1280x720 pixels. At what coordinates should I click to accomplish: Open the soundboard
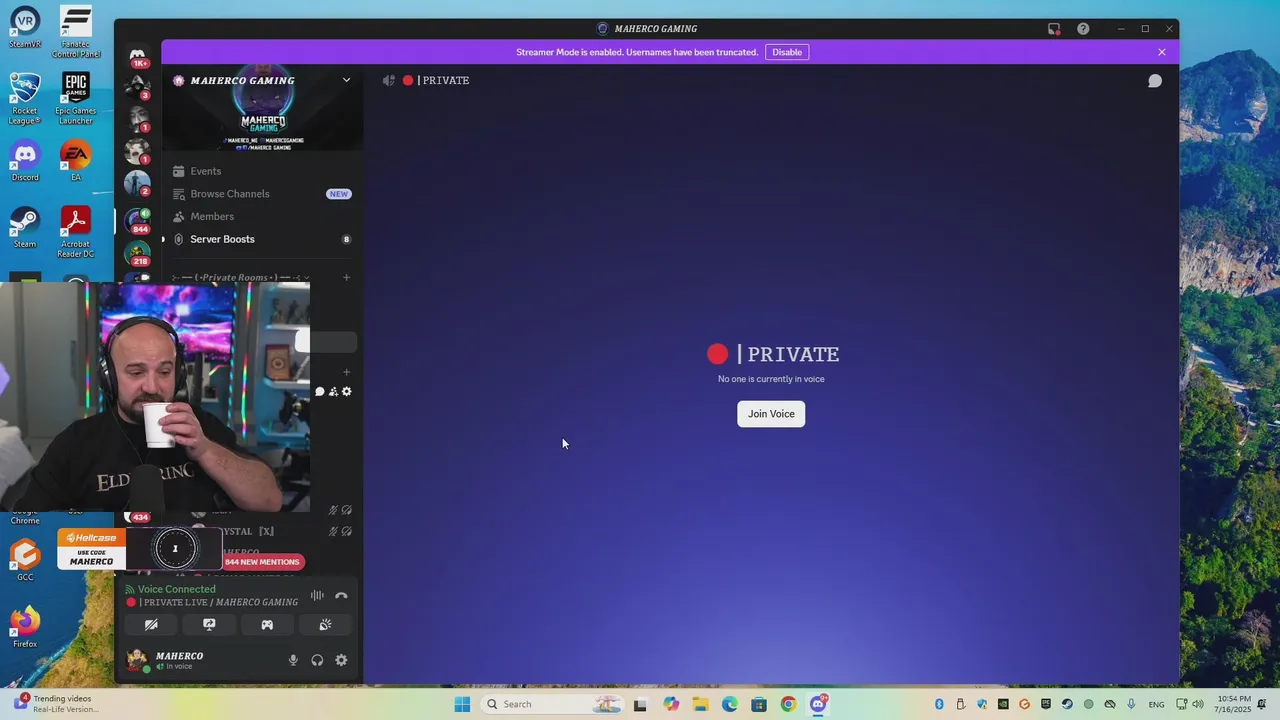pos(325,625)
